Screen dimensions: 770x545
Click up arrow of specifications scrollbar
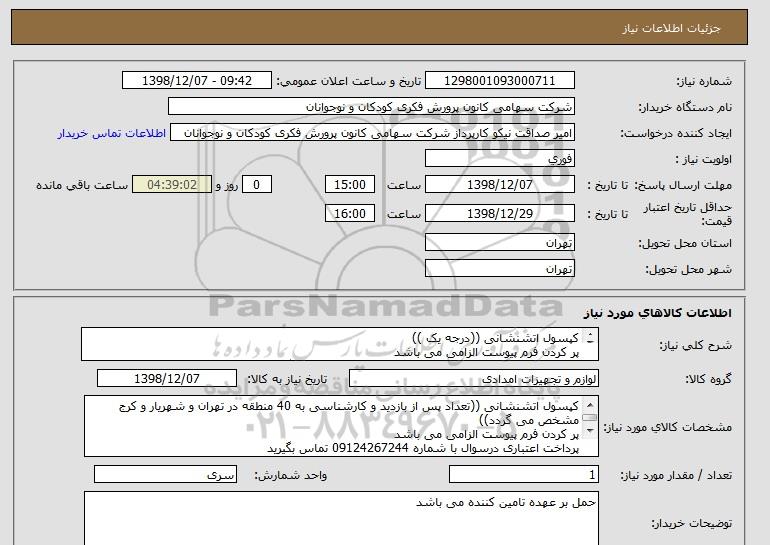(589, 405)
